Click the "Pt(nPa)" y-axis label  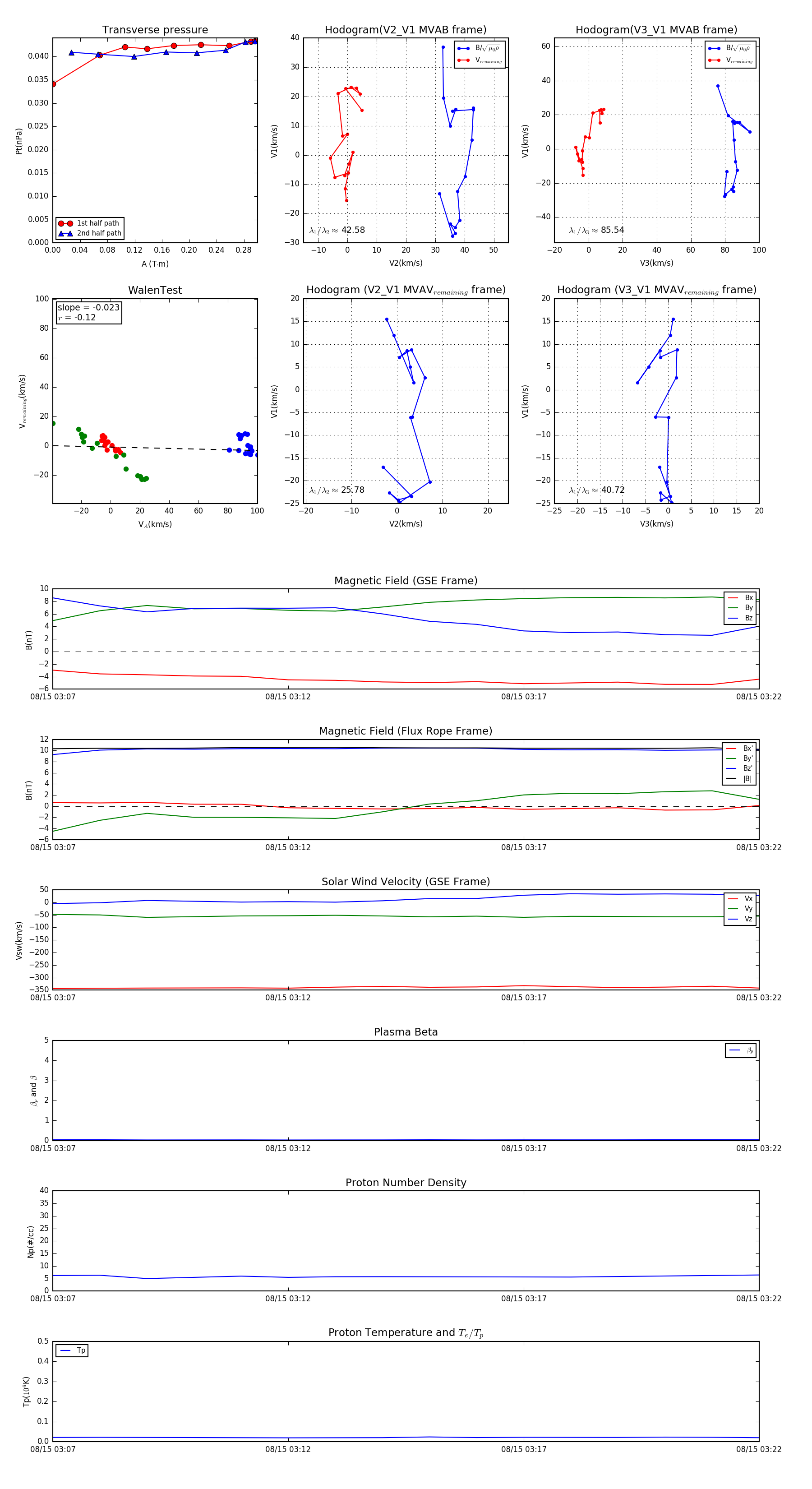(x=19, y=140)
